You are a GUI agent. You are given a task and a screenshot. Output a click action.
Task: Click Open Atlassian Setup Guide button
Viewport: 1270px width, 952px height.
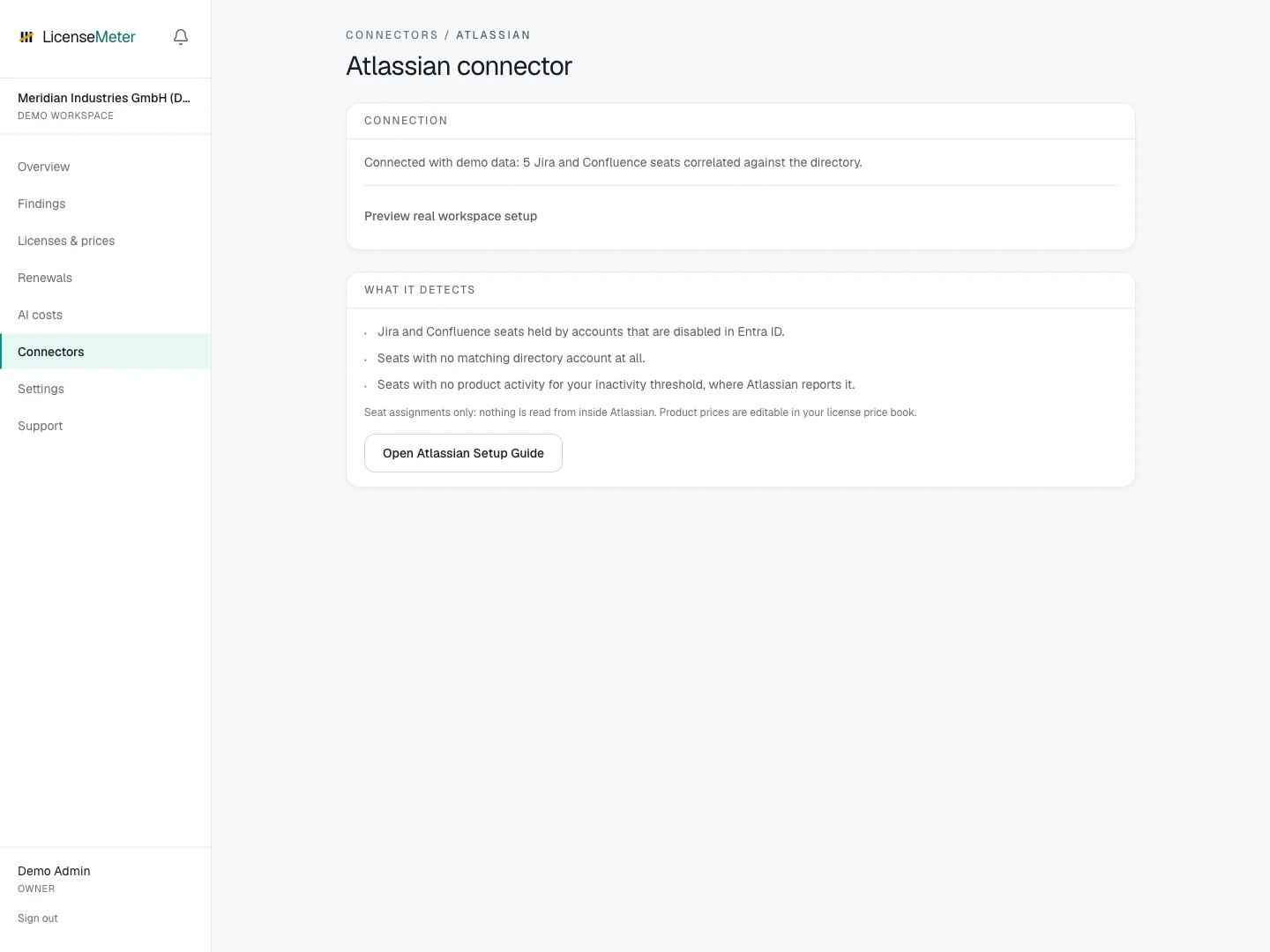(463, 453)
